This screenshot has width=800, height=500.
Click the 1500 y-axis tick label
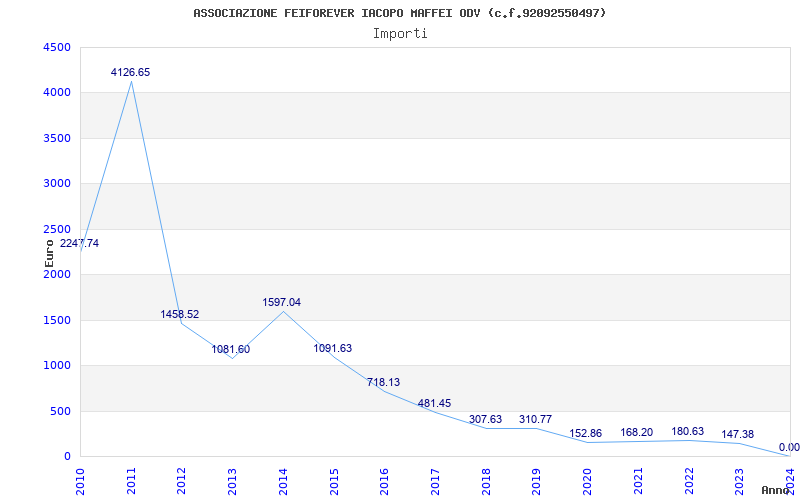point(57,320)
